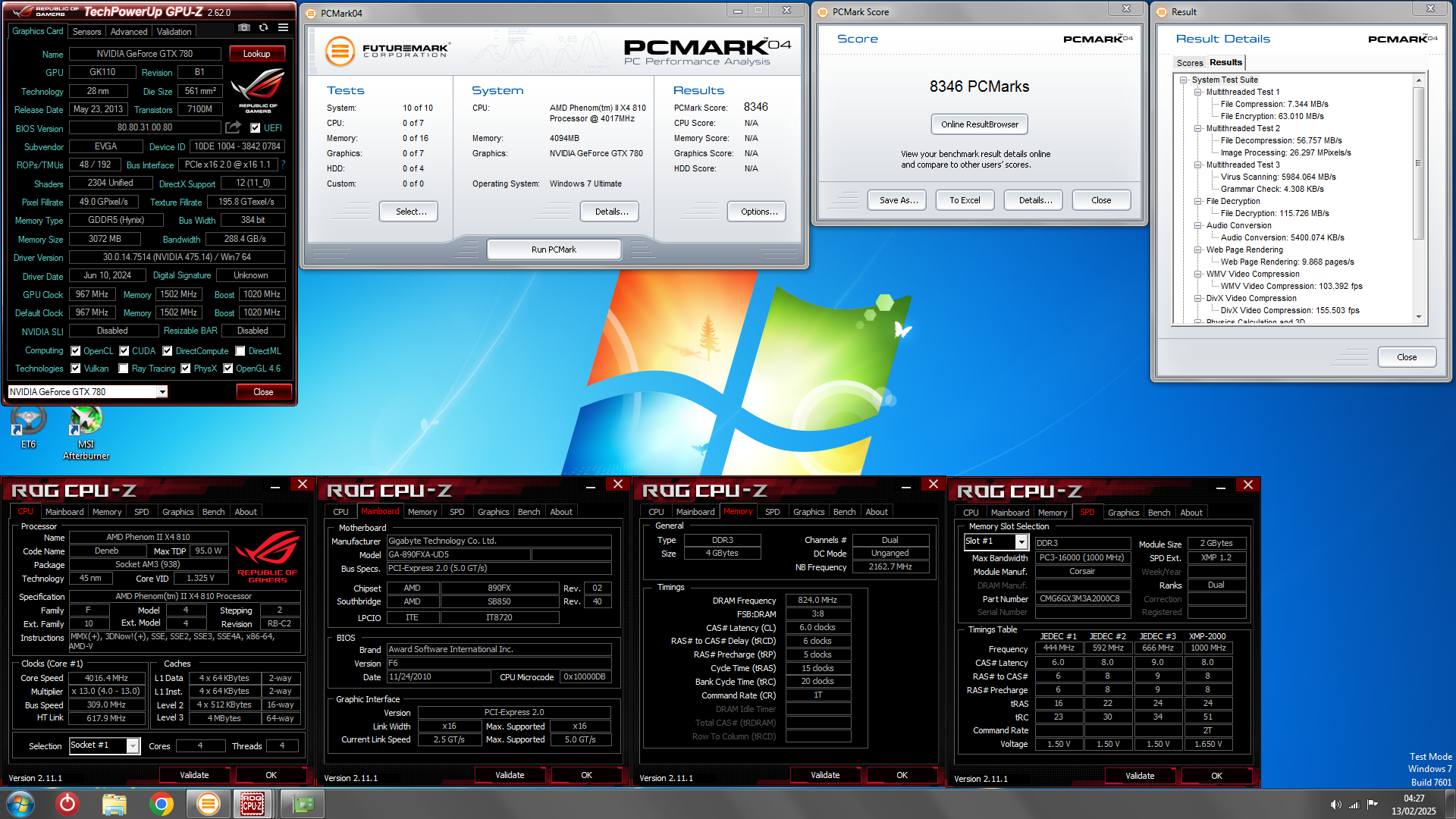Switch to GPU-Z Advanced tab
The width and height of the screenshot is (1456, 819).
(x=129, y=32)
